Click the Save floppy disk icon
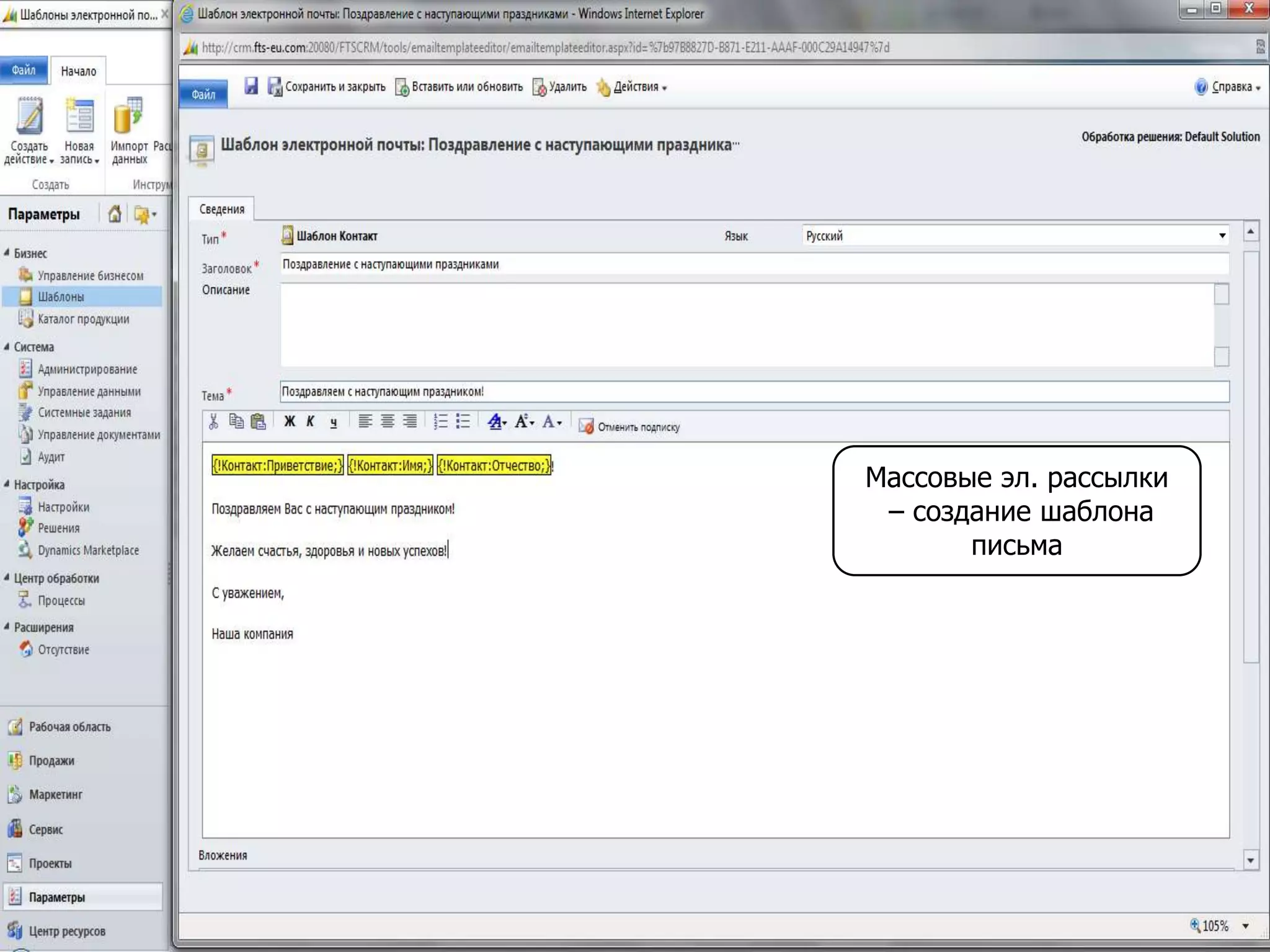This screenshot has height=952, width=1270. 251,86
